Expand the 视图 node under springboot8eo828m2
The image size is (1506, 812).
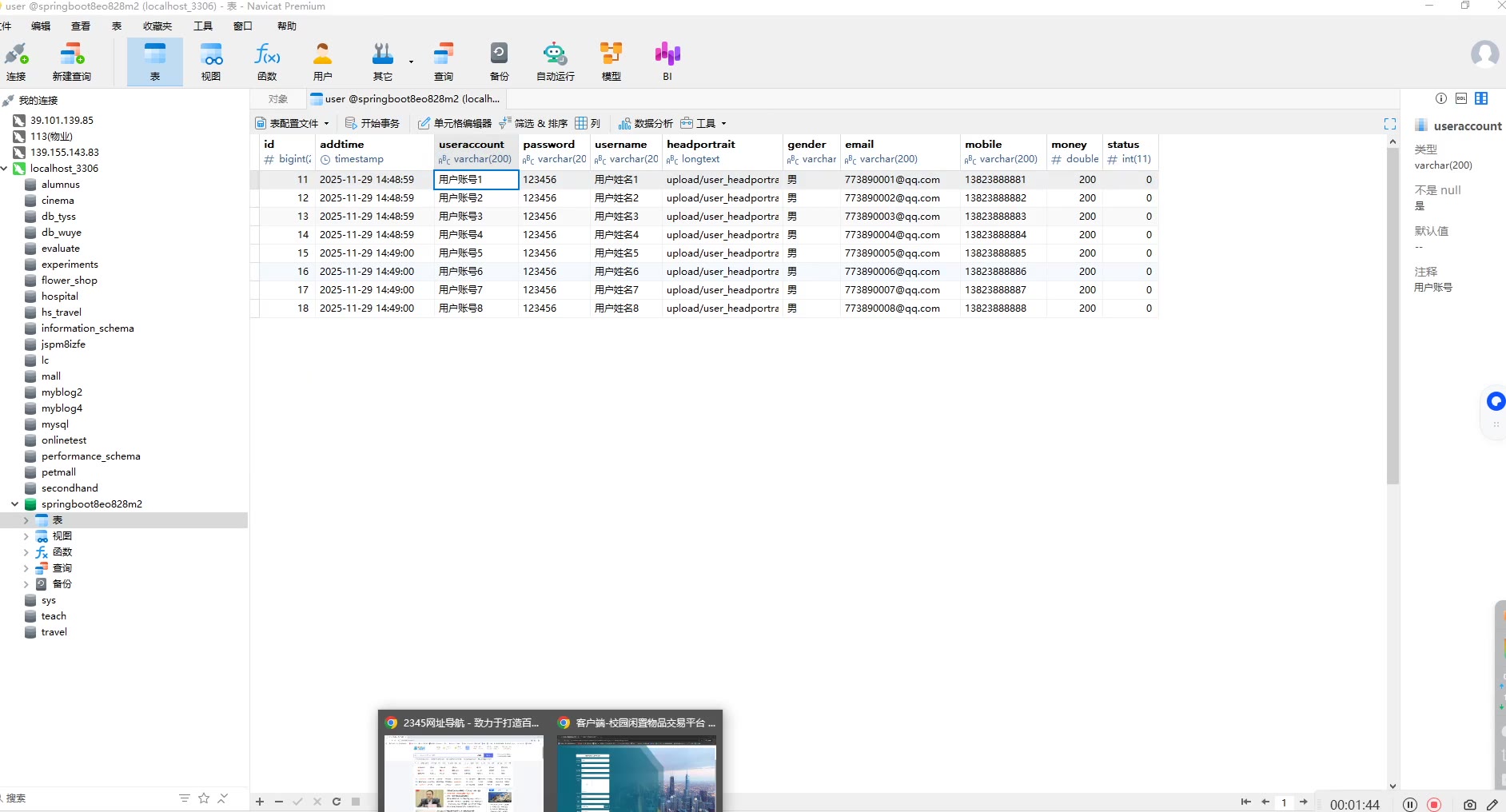[x=26, y=536]
